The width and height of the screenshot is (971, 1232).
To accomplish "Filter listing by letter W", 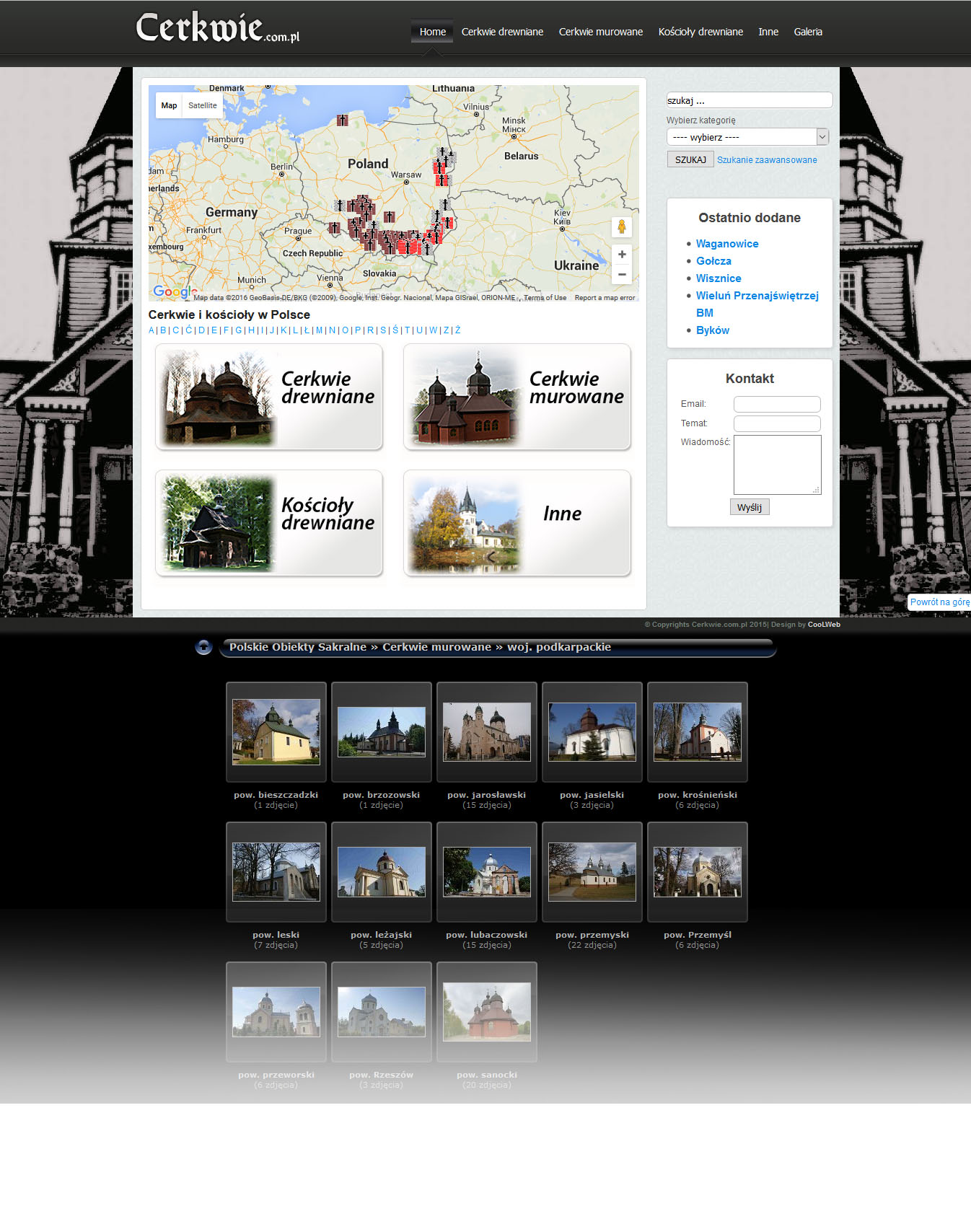I will (434, 330).
